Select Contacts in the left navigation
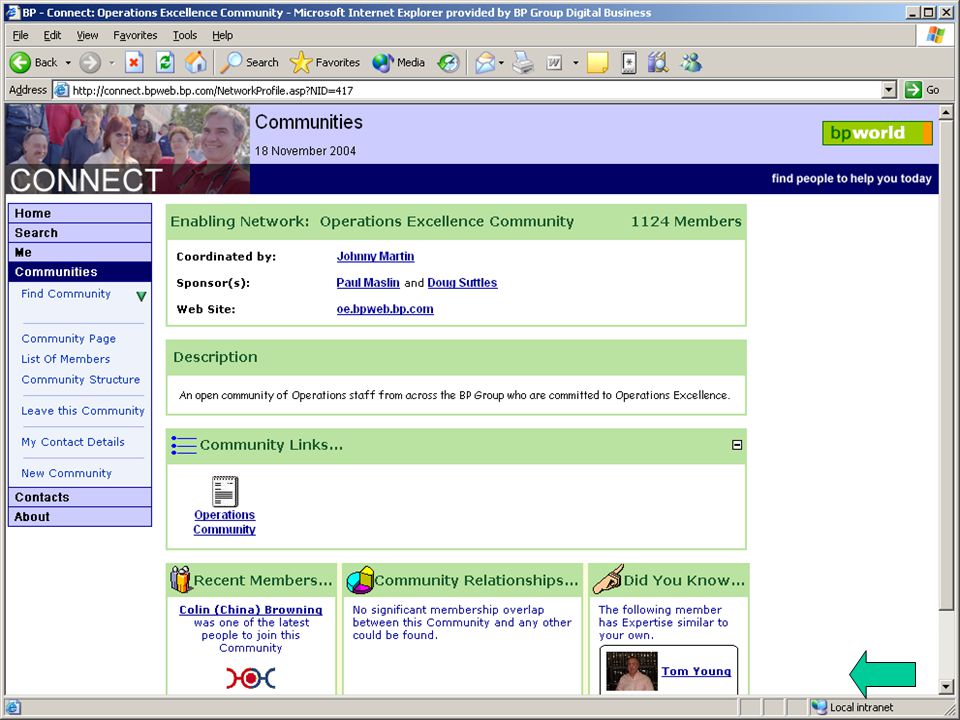Viewport: 960px width, 720px height. coord(80,497)
